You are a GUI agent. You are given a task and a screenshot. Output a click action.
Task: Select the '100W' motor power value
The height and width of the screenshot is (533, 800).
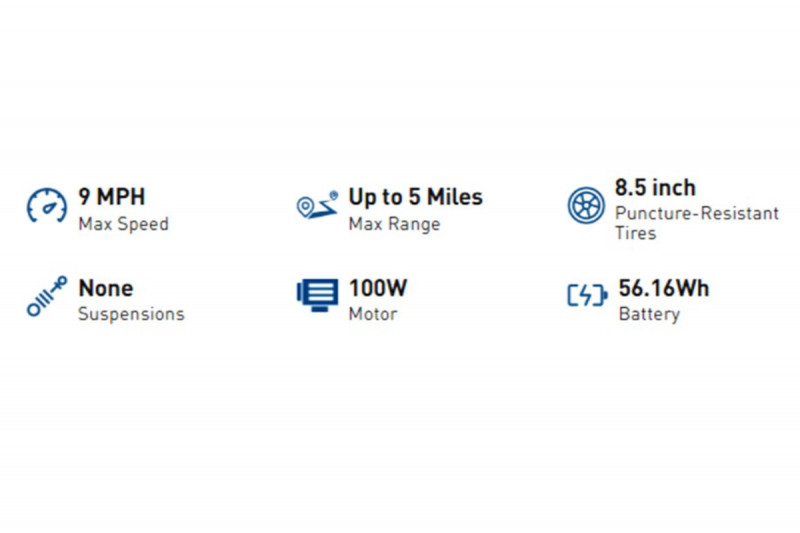point(378,288)
